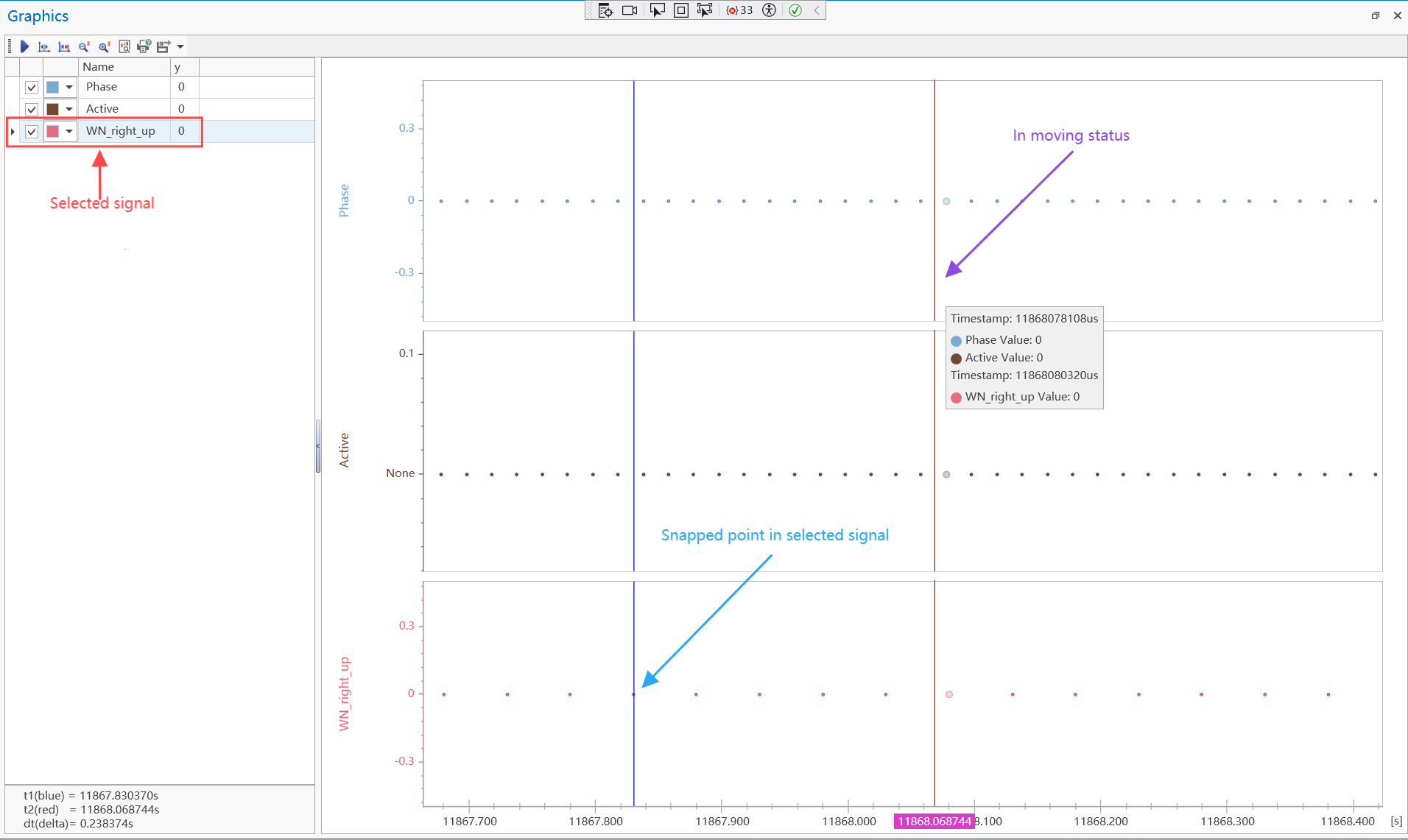Click the green checkmark status icon

pyautogui.click(x=795, y=10)
